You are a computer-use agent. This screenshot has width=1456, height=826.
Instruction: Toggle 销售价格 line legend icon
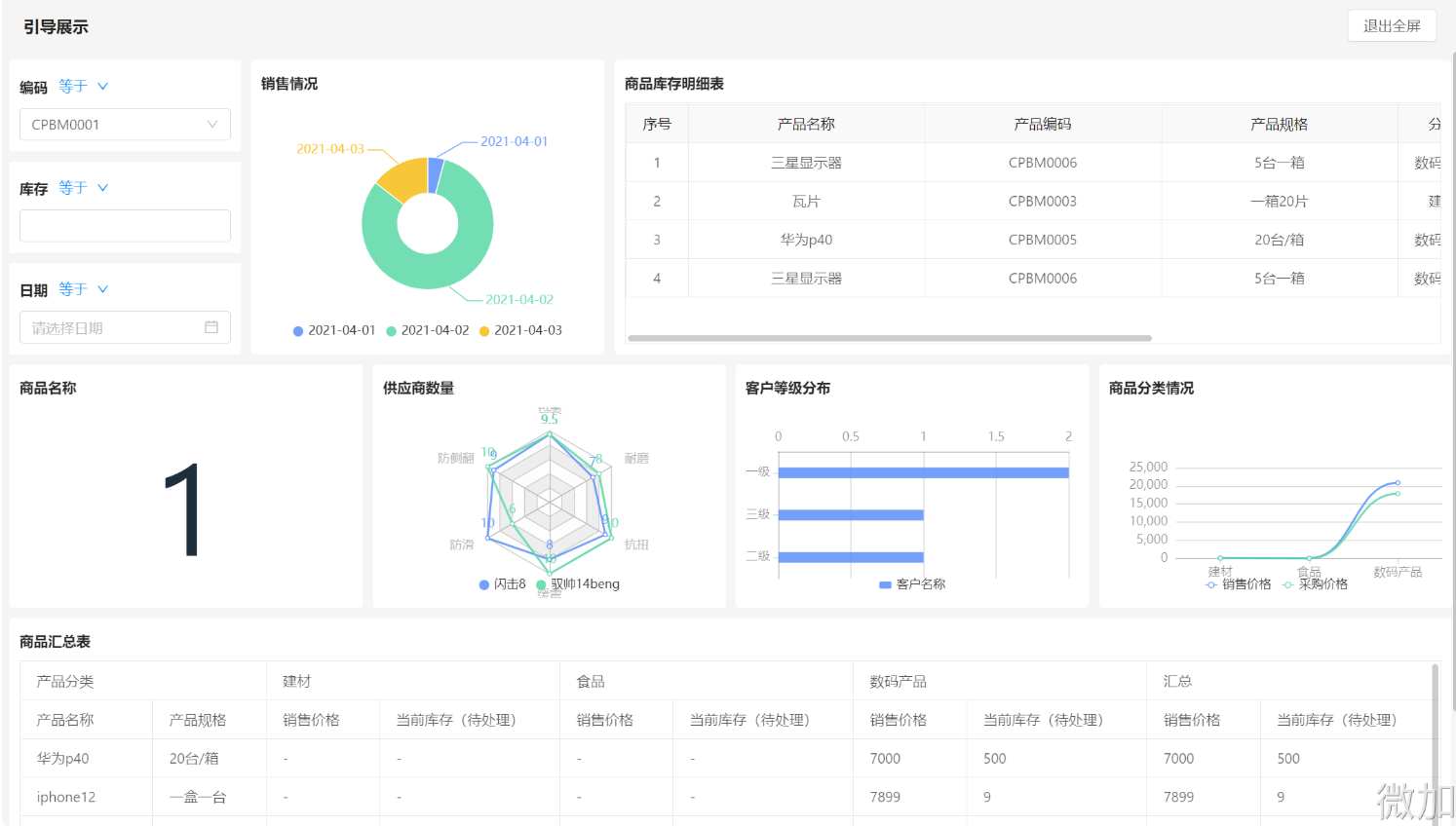[1211, 584]
